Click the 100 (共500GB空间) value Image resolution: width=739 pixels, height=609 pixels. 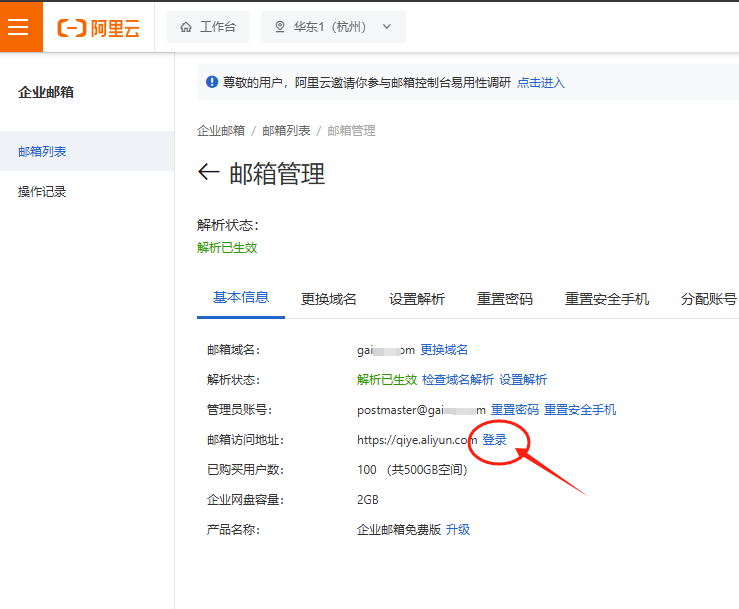coord(412,469)
